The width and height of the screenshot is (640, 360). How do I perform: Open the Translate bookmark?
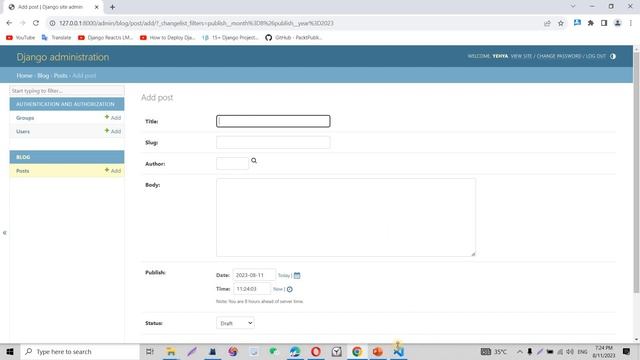(x=56, y=38)
